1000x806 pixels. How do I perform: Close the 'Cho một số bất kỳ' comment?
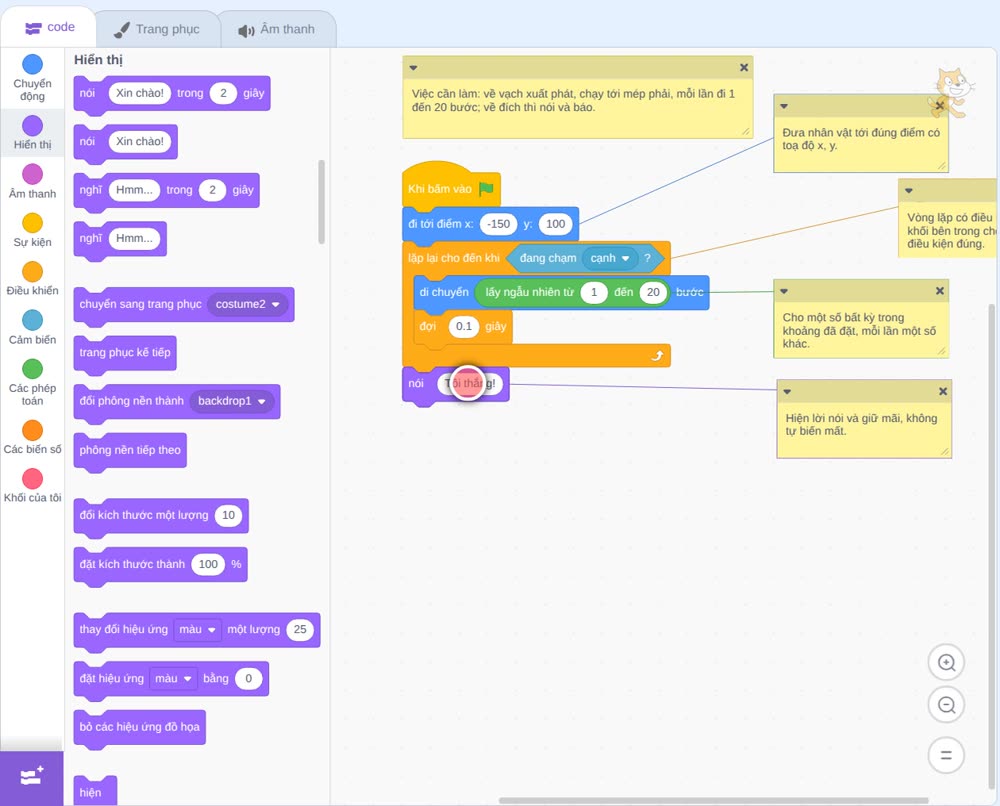[x=939, y=291]
